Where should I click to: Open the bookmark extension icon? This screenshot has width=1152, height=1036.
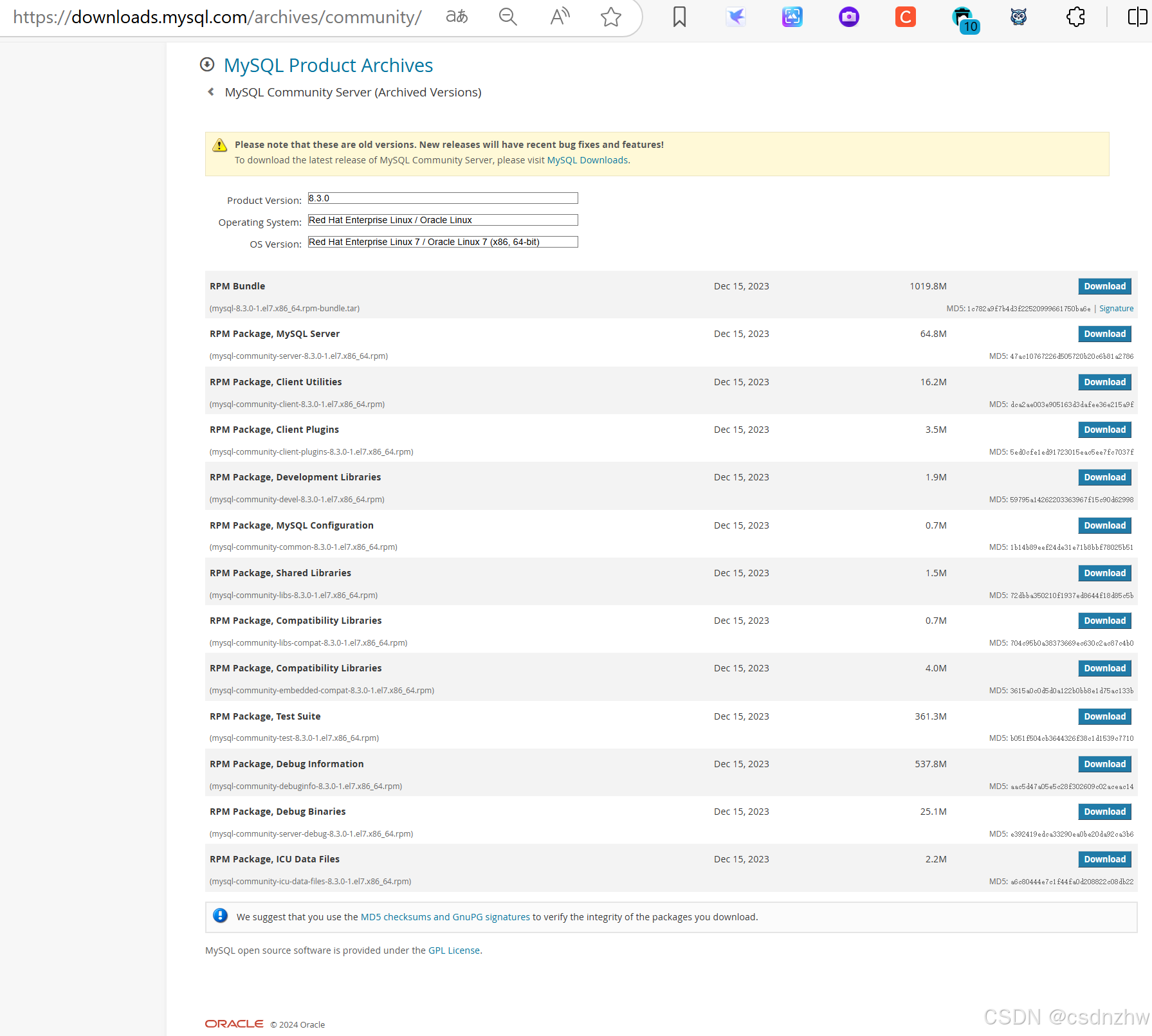point(679,17)
